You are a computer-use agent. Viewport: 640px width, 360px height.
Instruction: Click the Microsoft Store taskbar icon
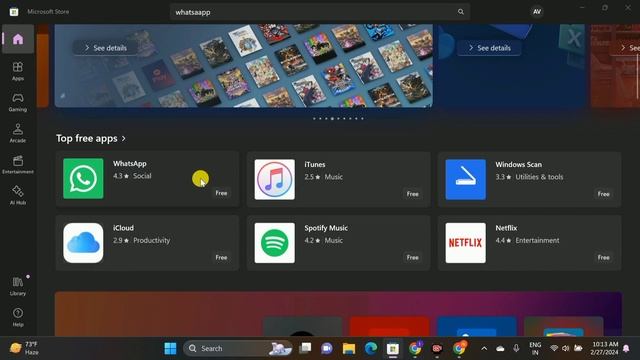393,348
